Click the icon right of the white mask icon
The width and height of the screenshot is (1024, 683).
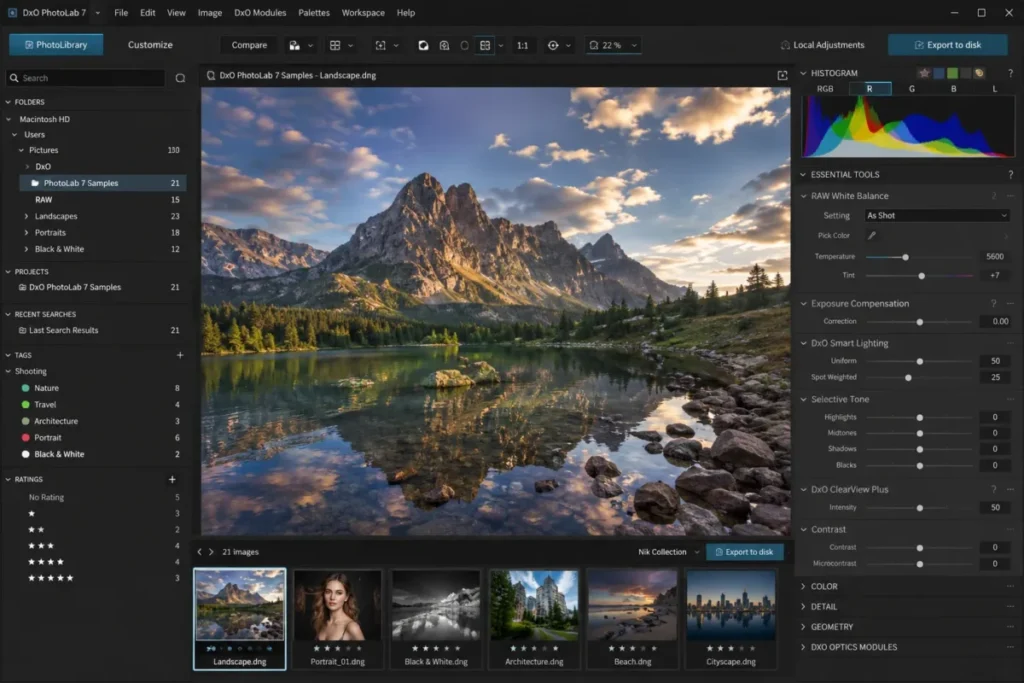(444, 45)
